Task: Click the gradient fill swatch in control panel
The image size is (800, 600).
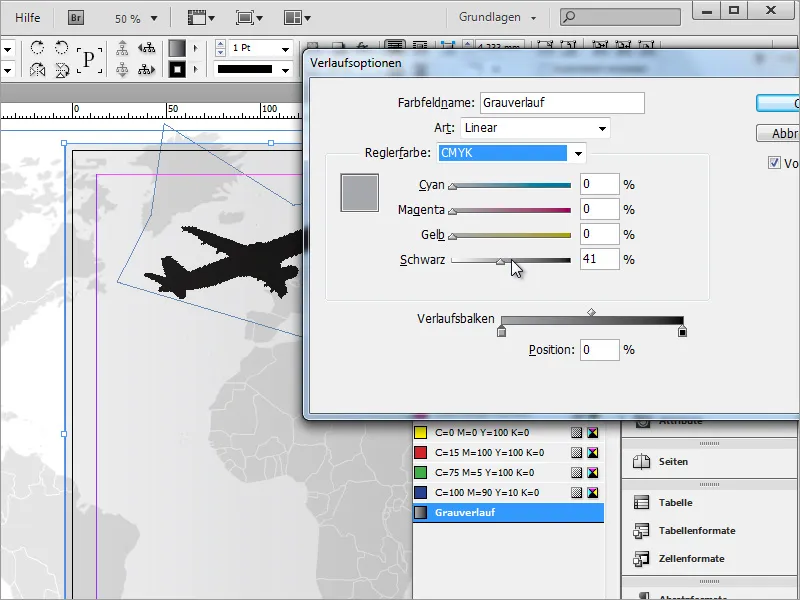Action: point(177,48)
